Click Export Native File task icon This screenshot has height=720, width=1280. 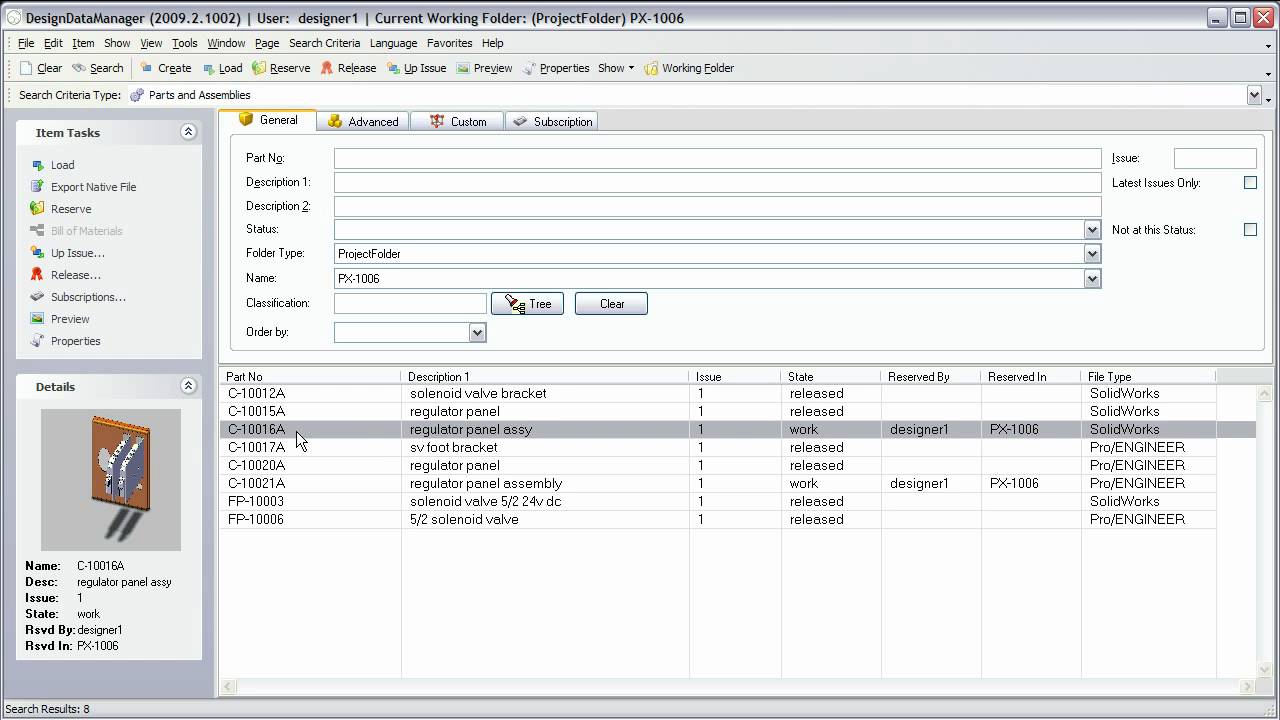(37, 187)
